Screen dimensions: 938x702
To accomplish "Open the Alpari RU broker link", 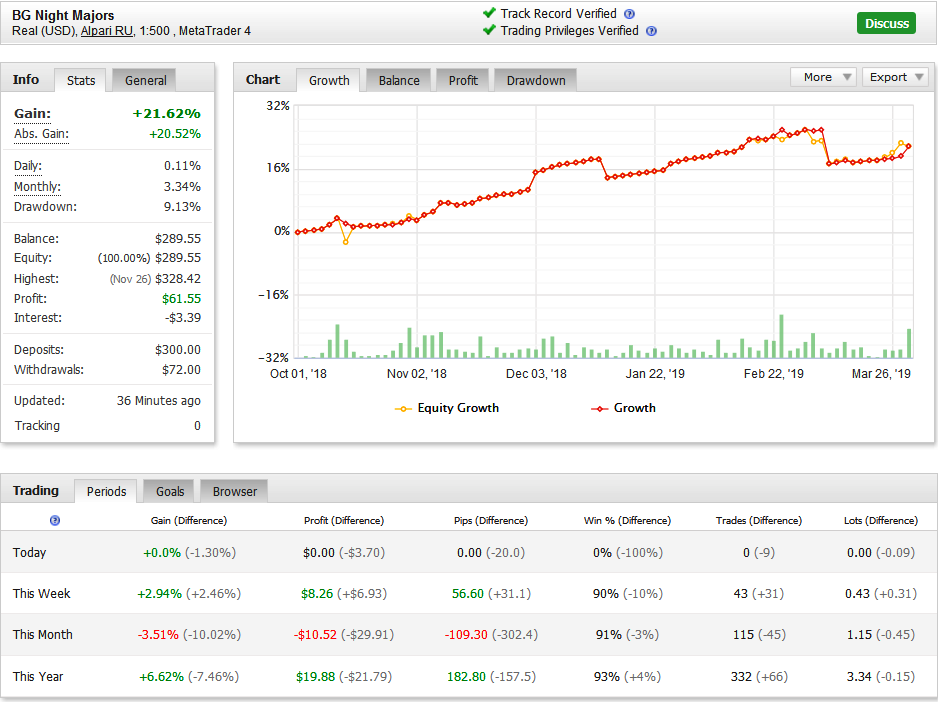I will 106,31.
